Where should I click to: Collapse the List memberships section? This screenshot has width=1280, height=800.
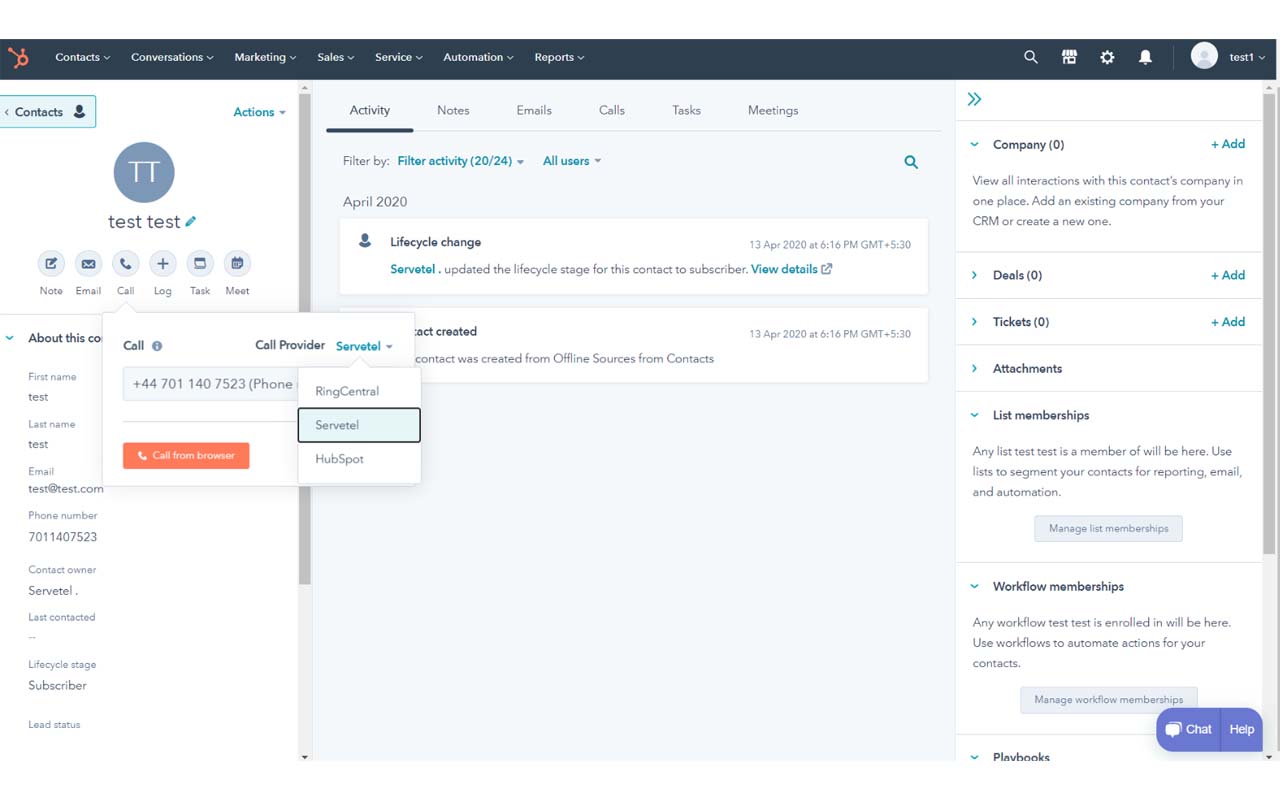974,415
